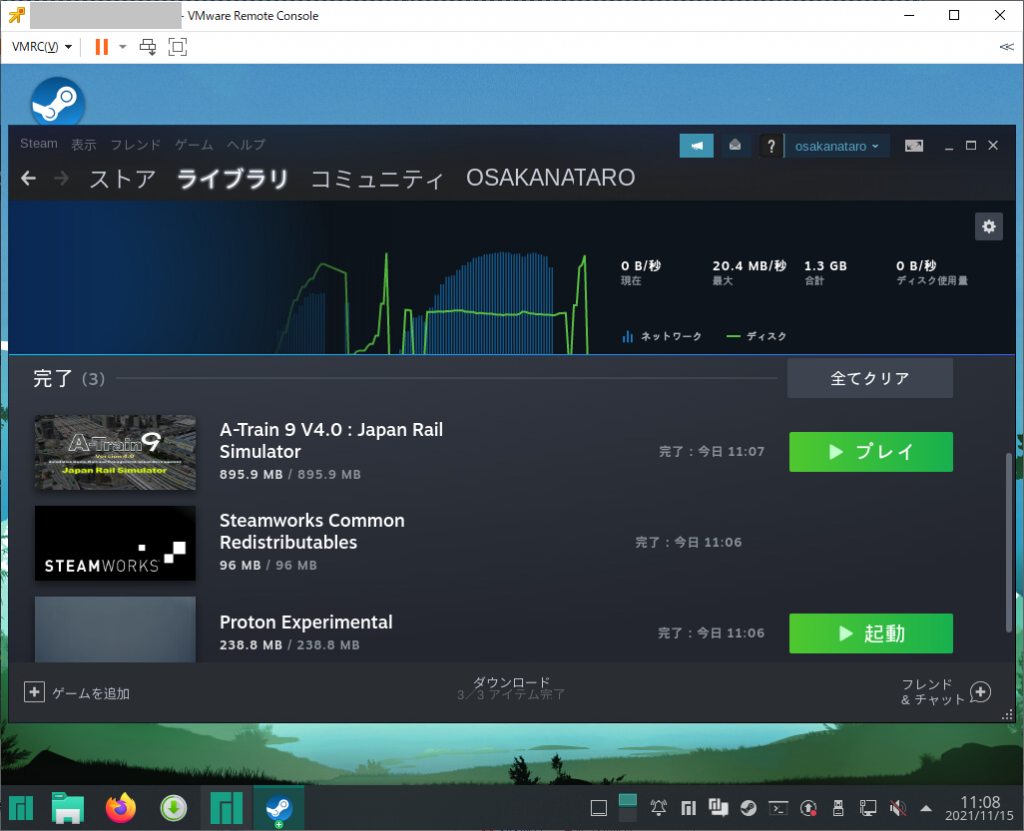Image resolution: width=1024 pixels, height=831 pixels.
Task: Open removable devices tray icon
Action: click(x=839, y=808)
